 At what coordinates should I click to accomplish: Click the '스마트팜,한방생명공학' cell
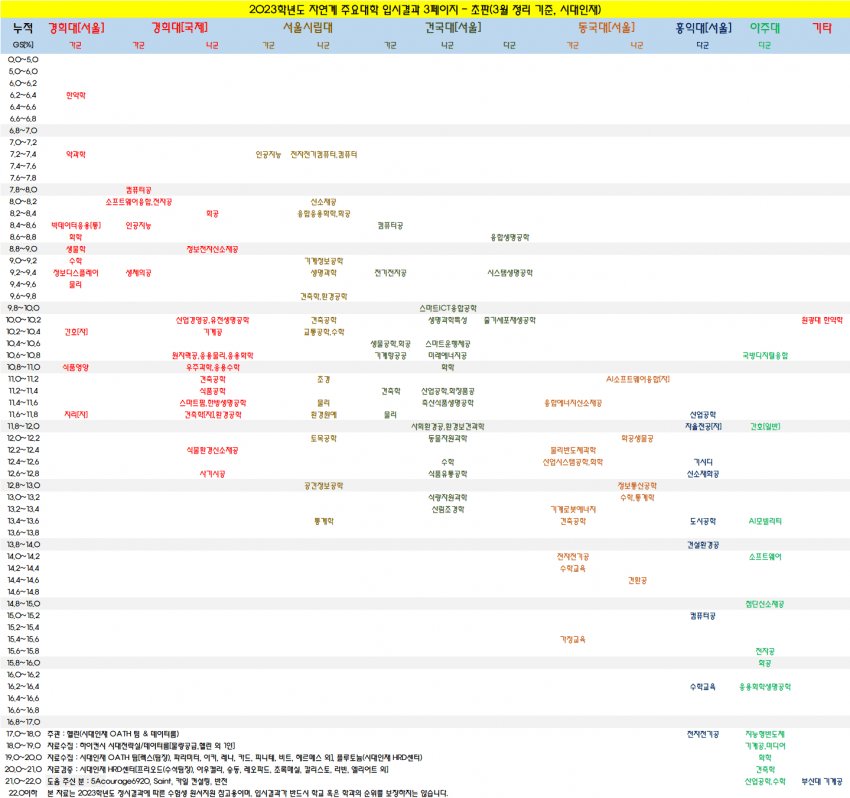(x=212, y=403)
